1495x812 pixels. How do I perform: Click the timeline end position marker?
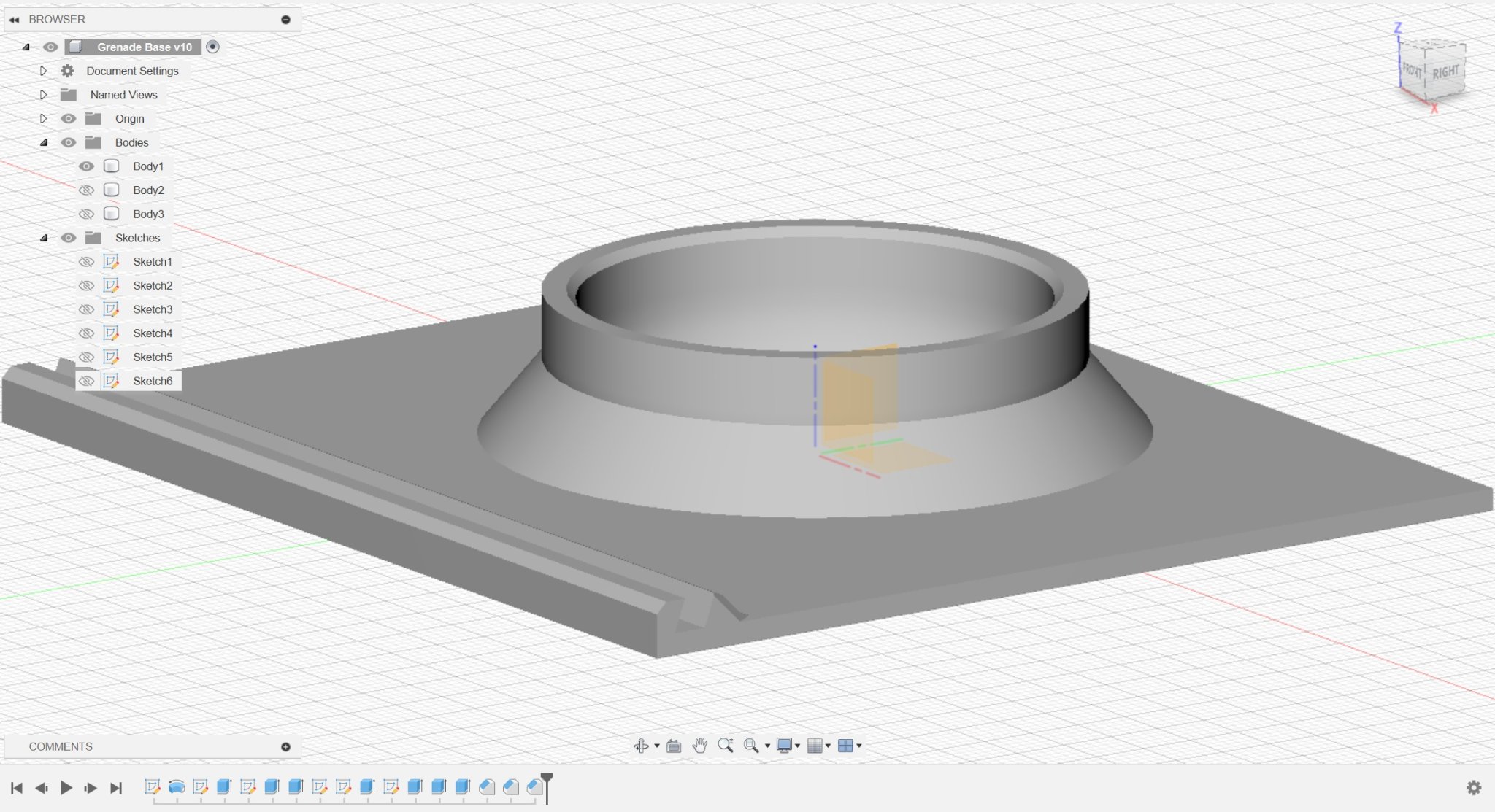coord(547,779)
